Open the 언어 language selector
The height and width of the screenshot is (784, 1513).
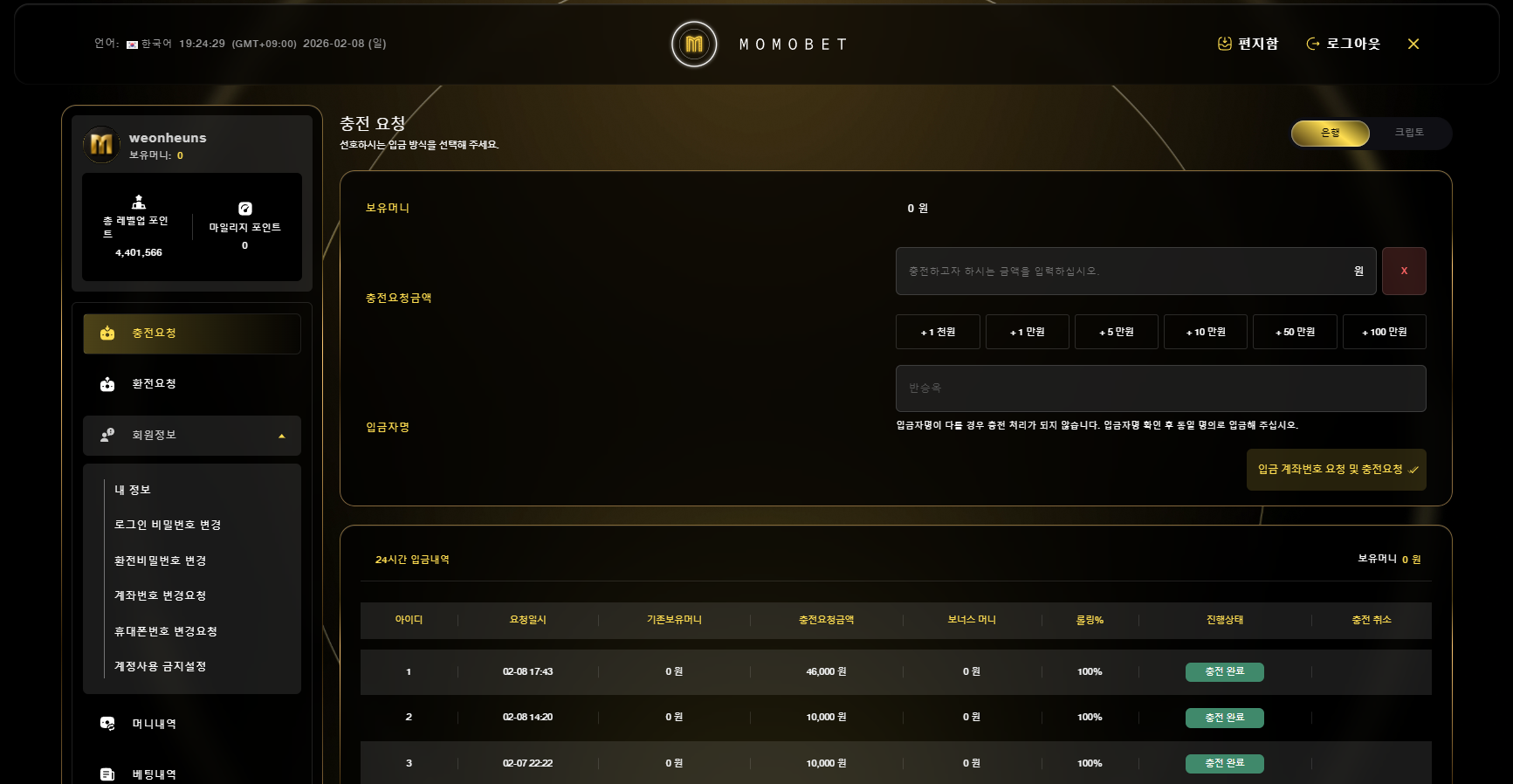tap(148, 44)
